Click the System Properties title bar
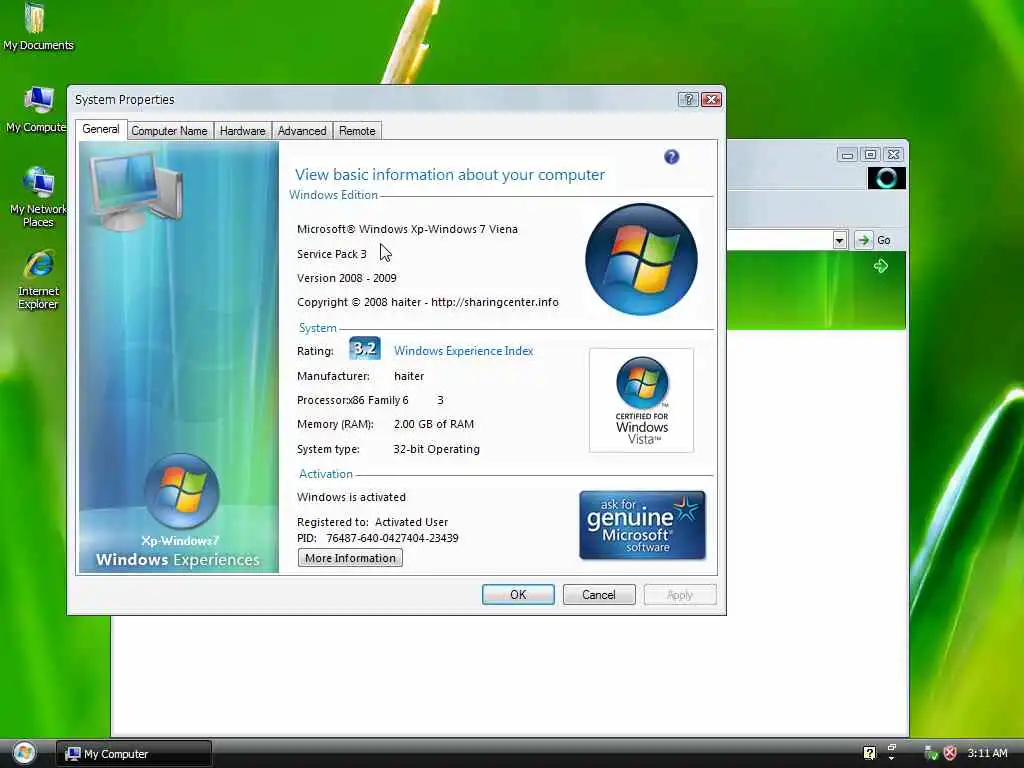 pyautogui.click(x=372, y=99)
